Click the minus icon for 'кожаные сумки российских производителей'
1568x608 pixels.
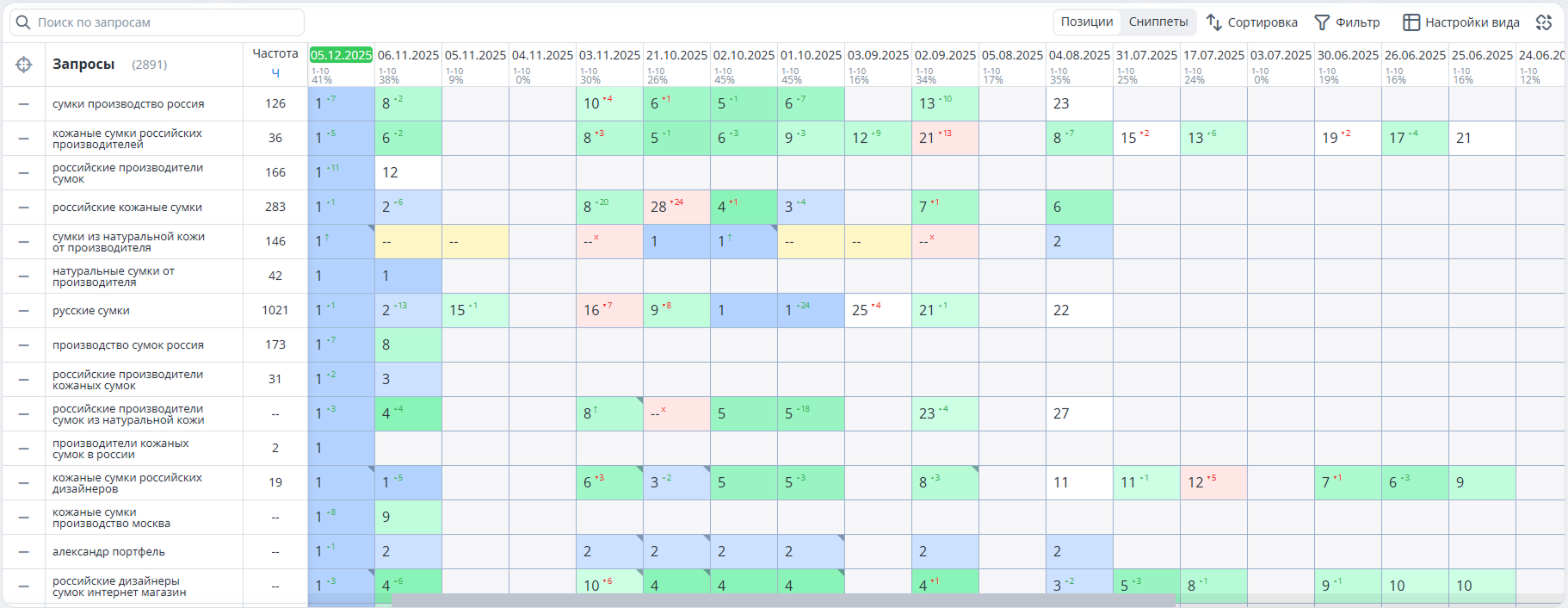click(24, 139)
